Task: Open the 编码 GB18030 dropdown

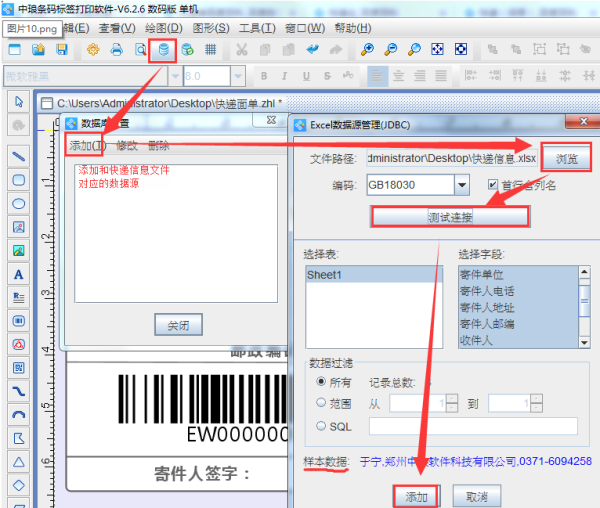Action: click(462, 185)
